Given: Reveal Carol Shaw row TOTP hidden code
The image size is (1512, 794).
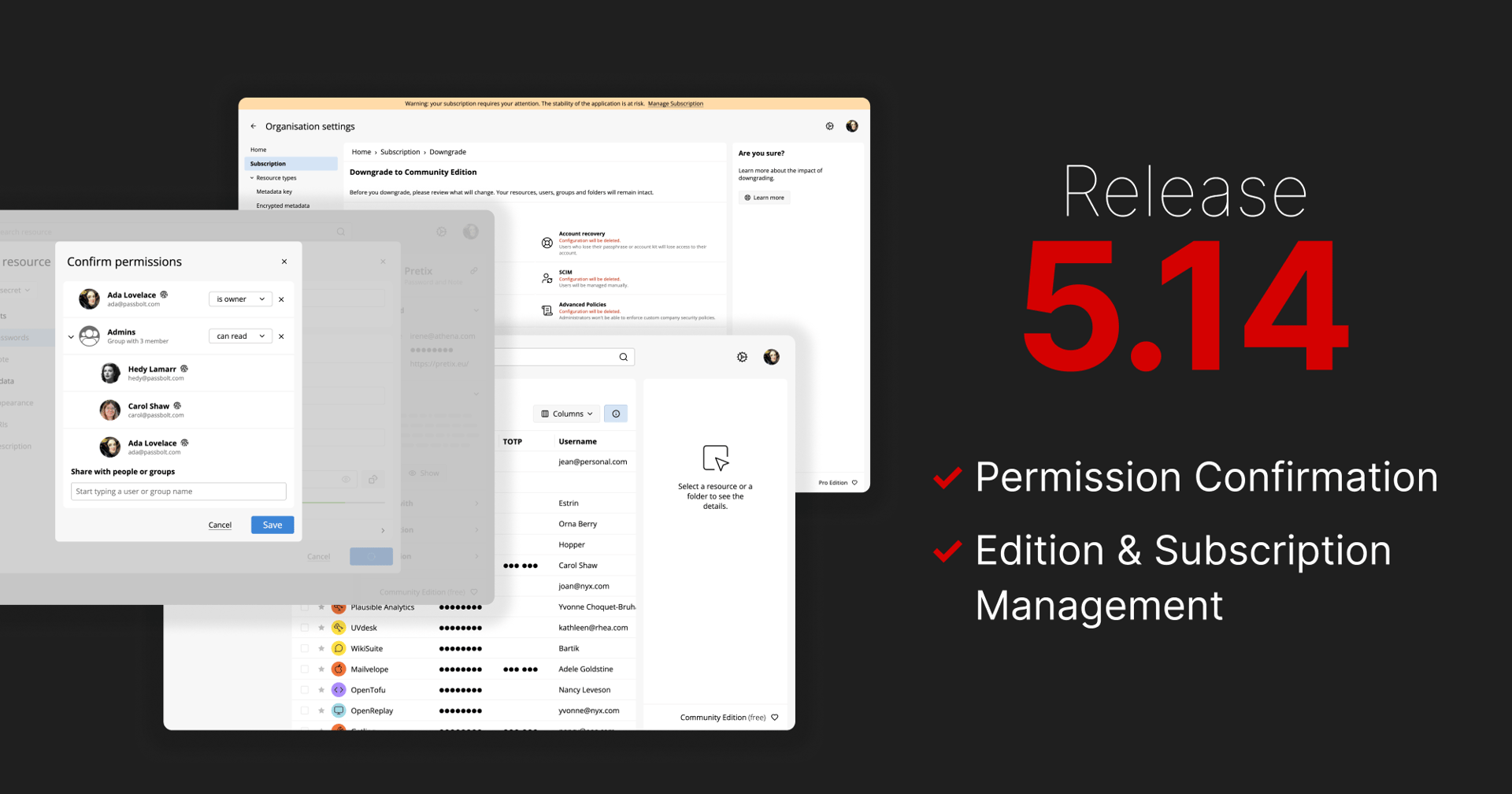Looking at the screenshot, I should 521,566.
